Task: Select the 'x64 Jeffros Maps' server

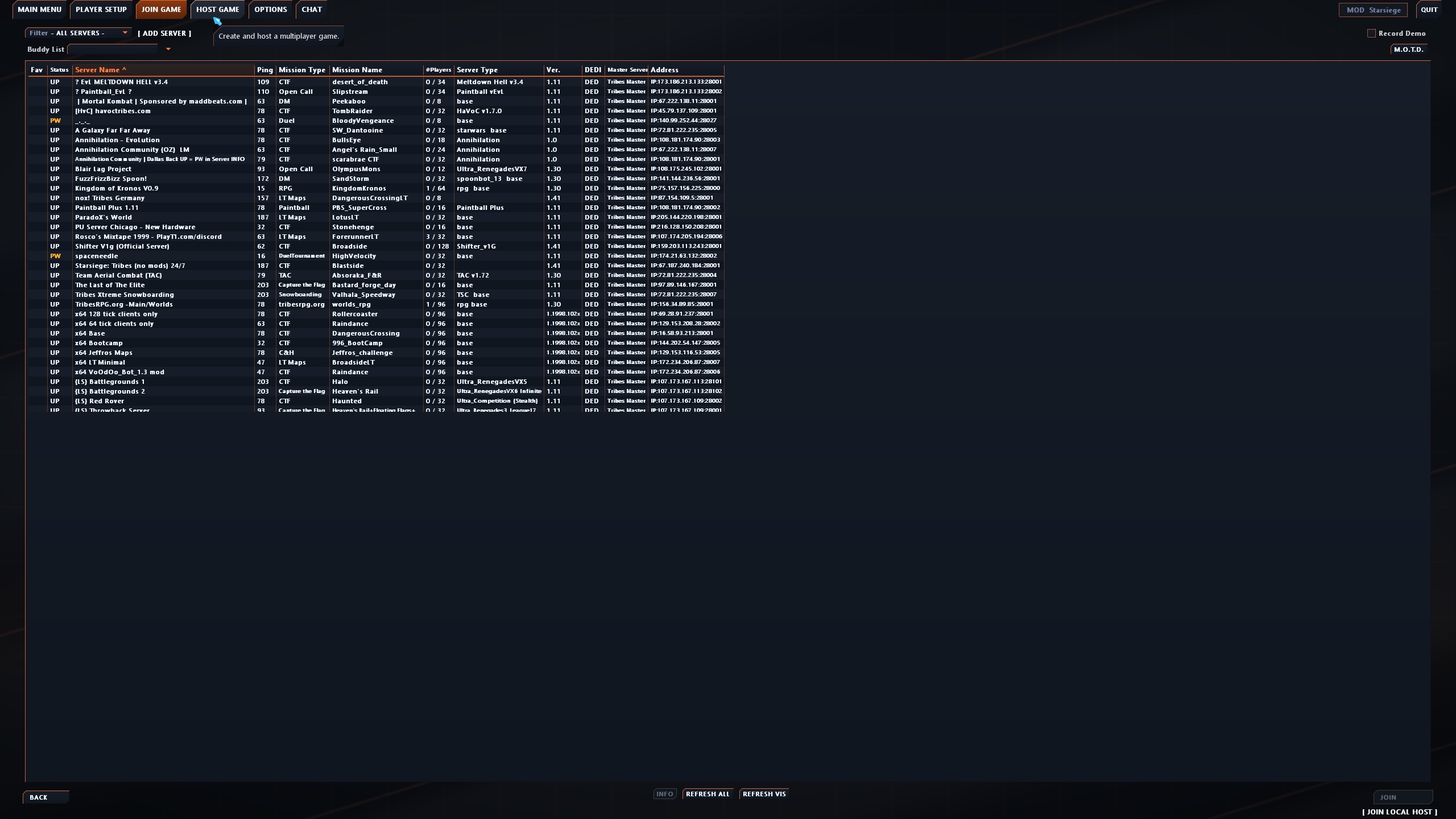Action: [x=376, y=353]
